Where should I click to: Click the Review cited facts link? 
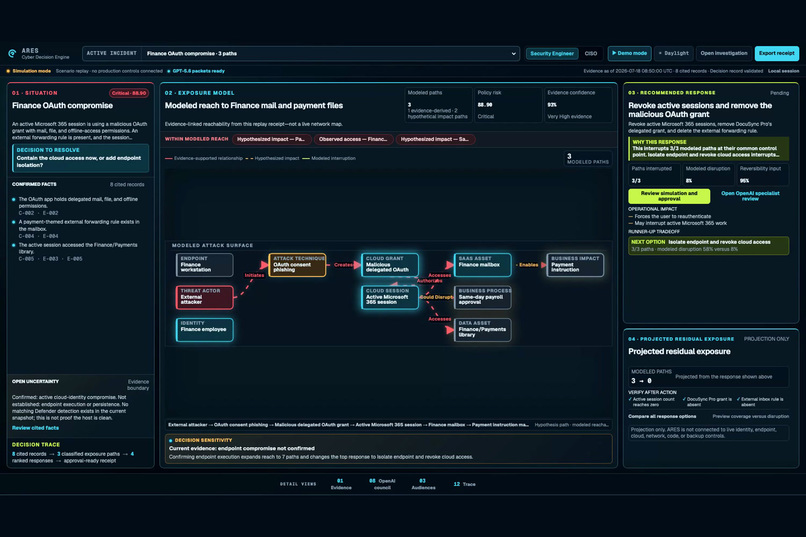coord(35,428)
